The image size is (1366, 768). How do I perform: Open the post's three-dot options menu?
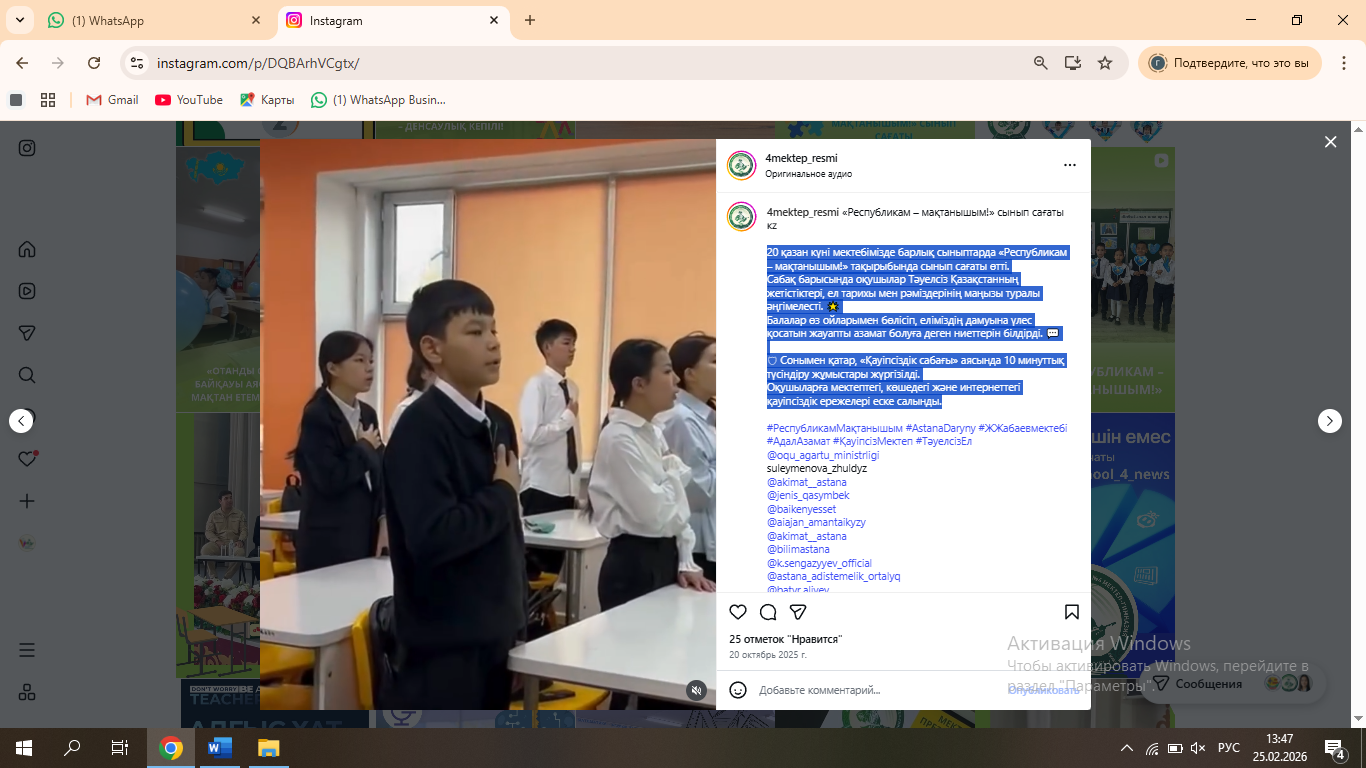[x=1069, y=165]
